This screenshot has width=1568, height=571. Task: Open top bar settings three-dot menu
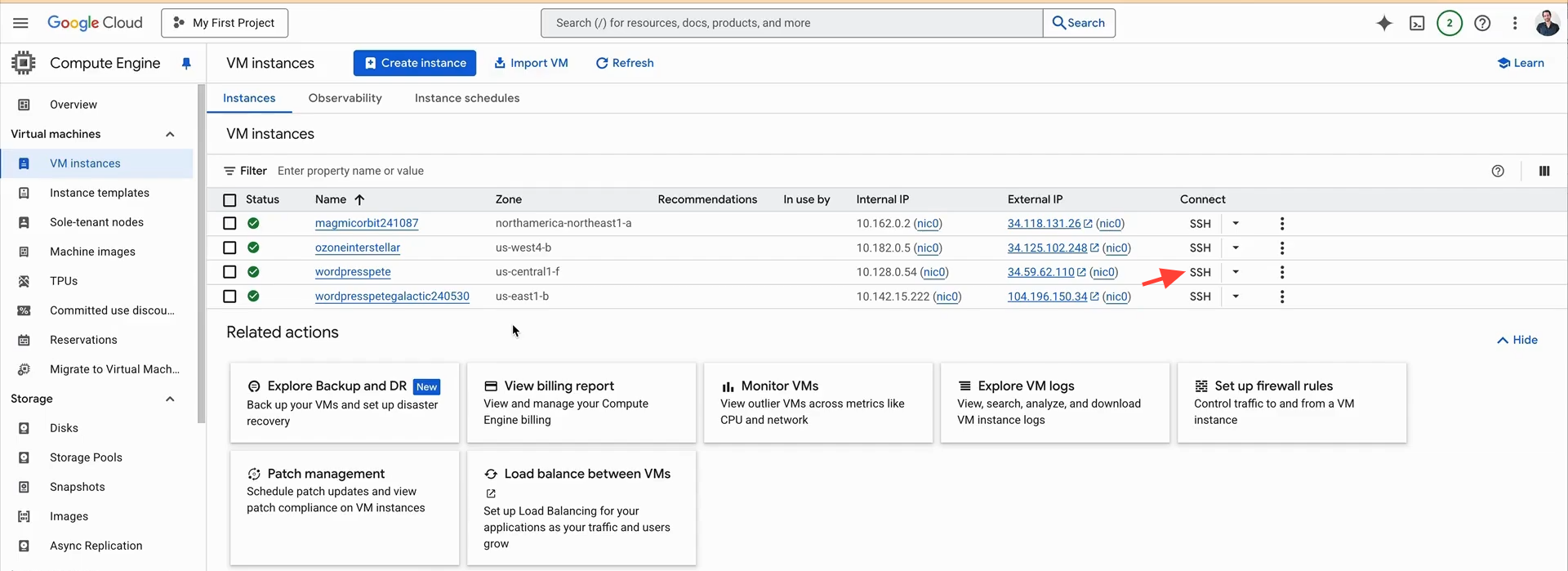click(x=1515, y=23)
